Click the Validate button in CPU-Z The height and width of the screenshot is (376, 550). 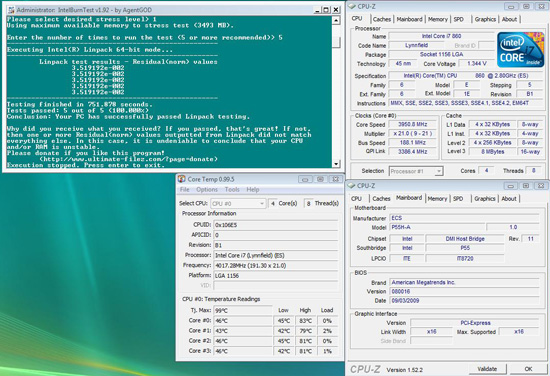(x=487, y=369)
